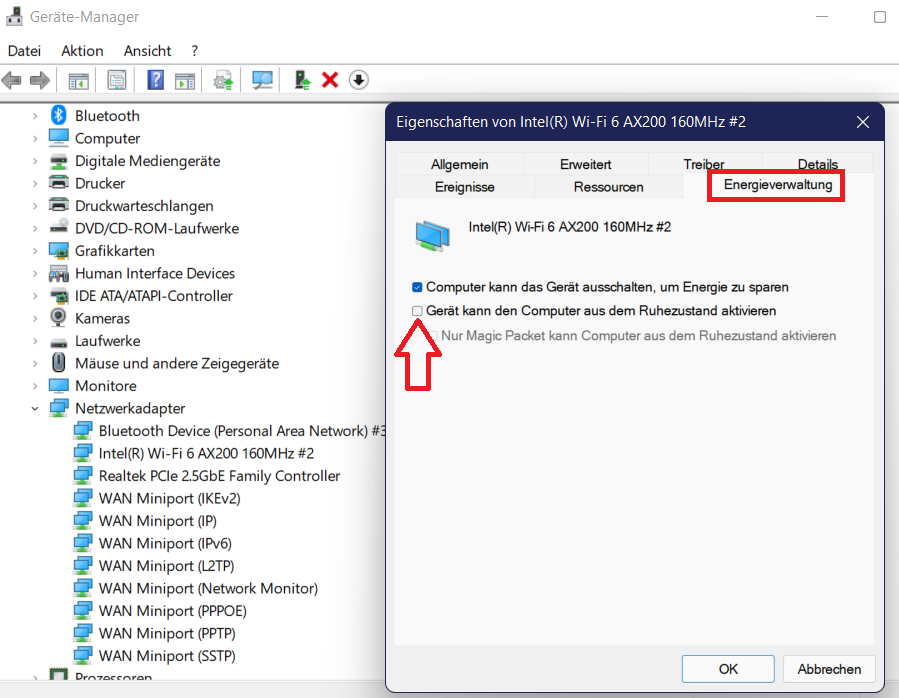Click the Abbrechen button
Viewport: 899px width, 698px height.
coord(829,669)
